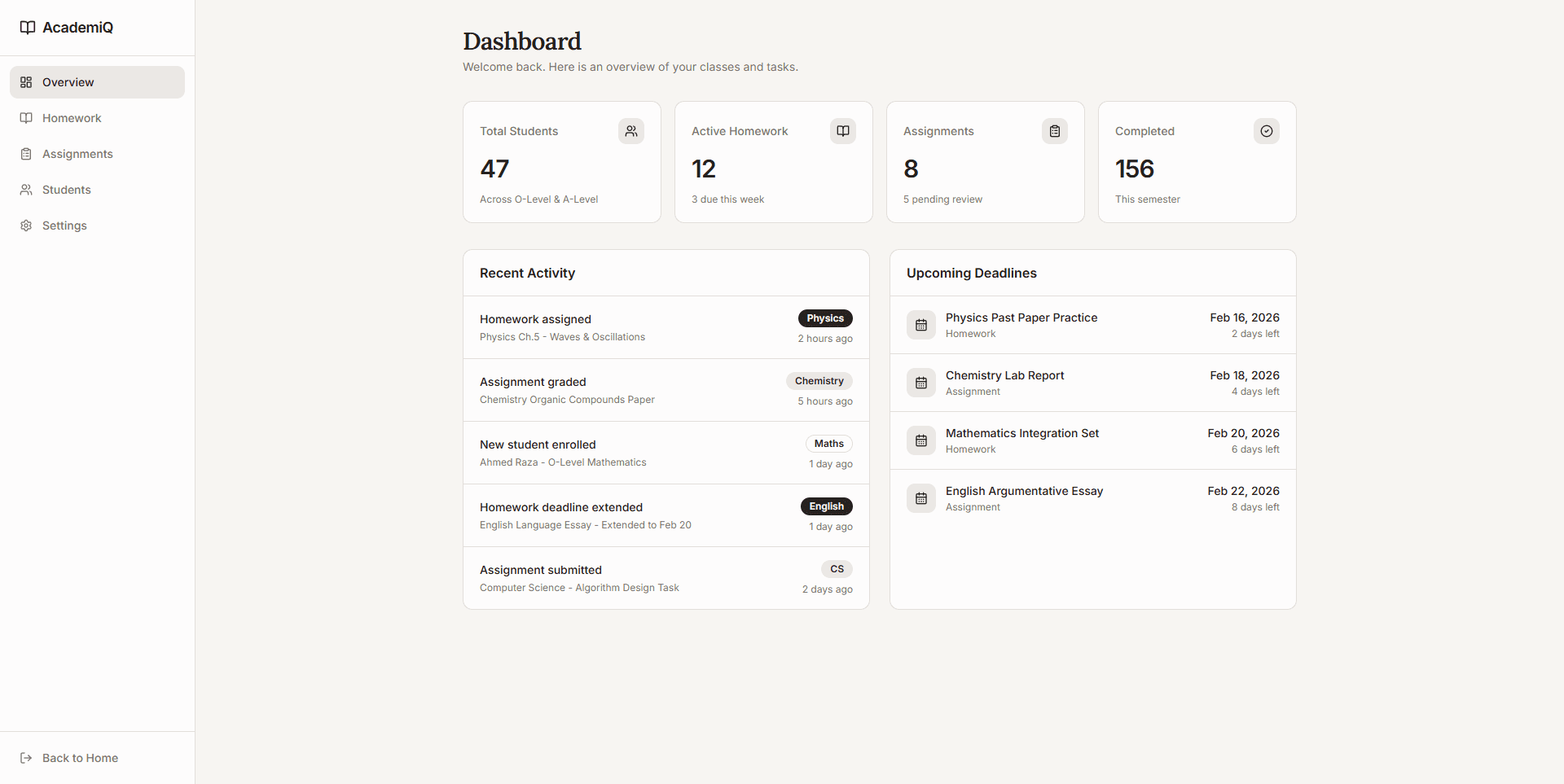This screenshot has width=1564, height=784.
Task: Click the Active Homework book icon
Action: point(842,131)
